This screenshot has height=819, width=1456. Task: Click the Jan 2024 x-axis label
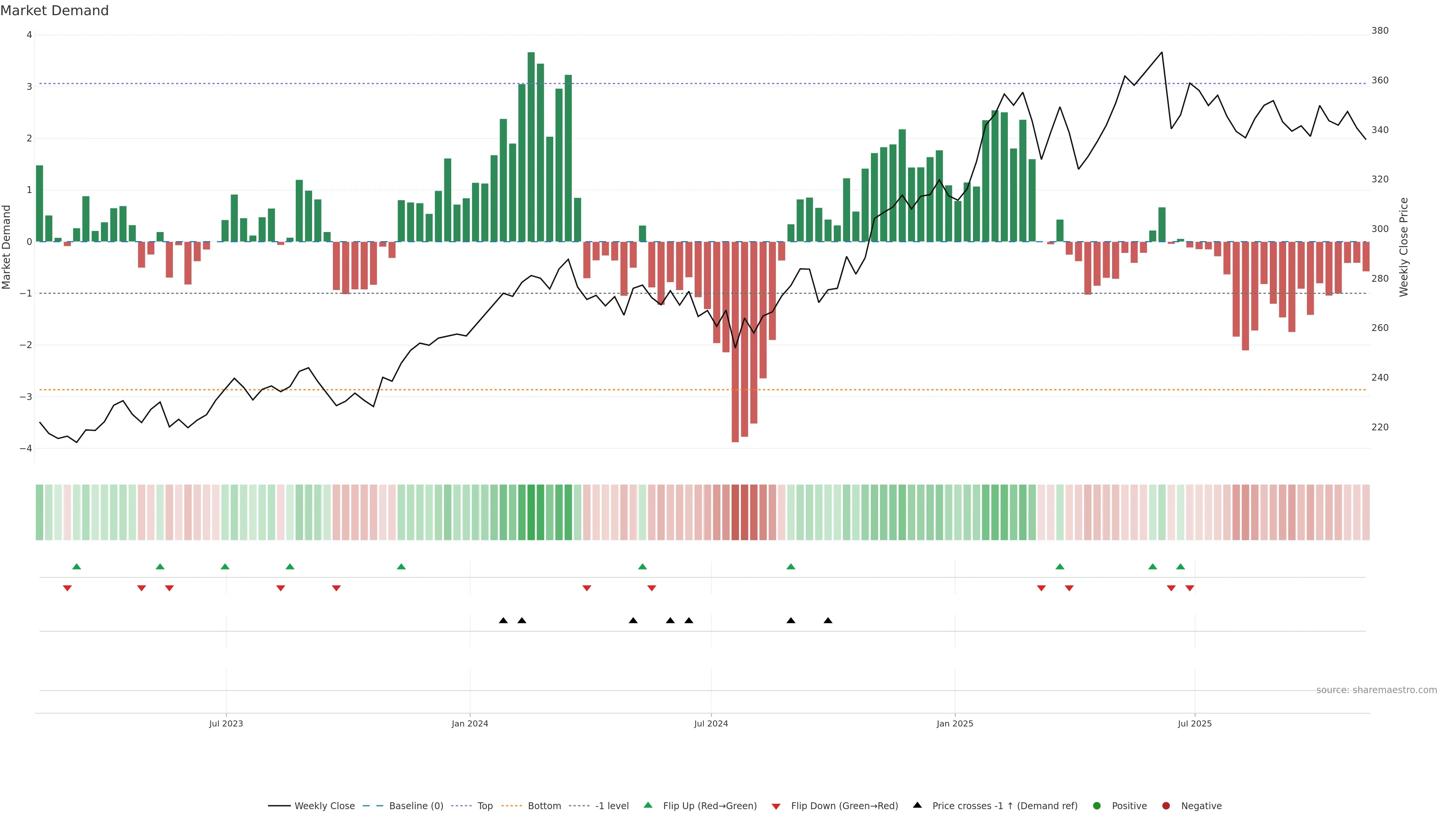point(470,723)
